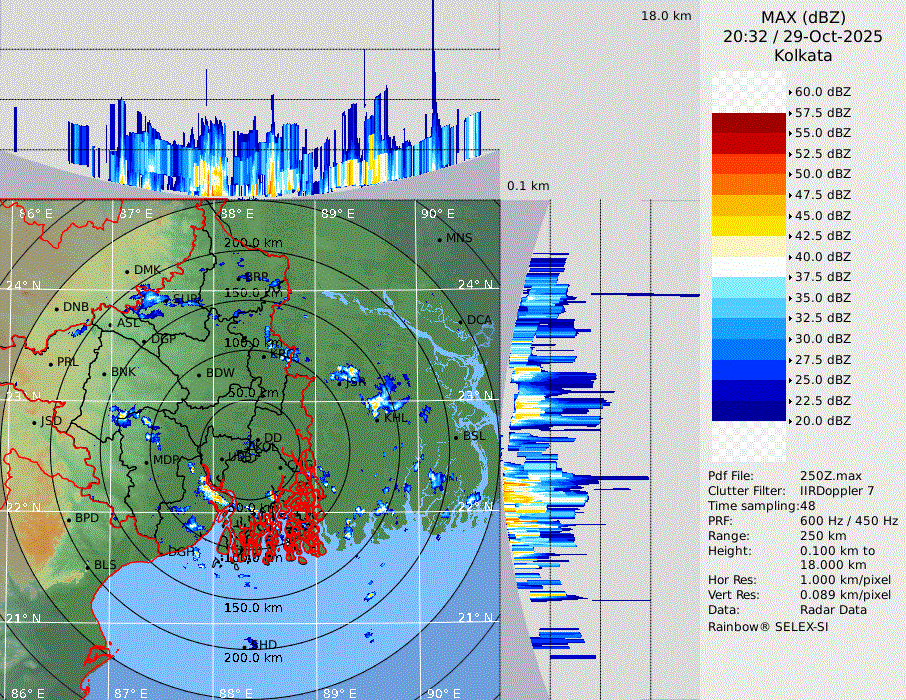Select the KHL station marker

[x=378, y=418]
